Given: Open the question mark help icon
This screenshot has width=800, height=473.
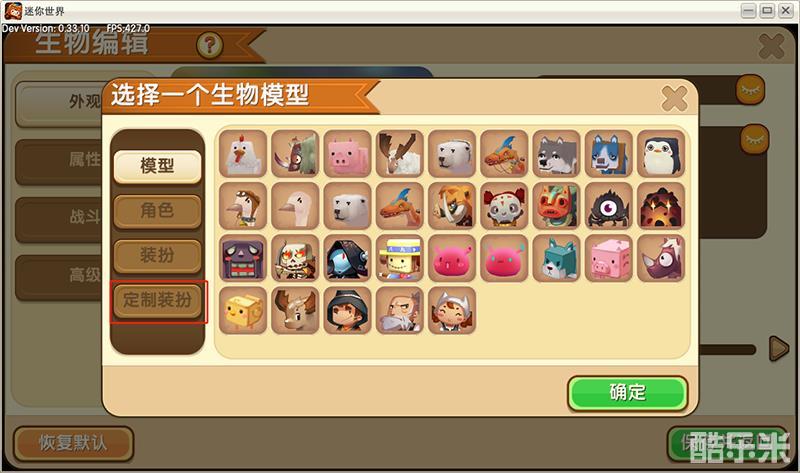Looking at the screenshot, I should [210, 45].
